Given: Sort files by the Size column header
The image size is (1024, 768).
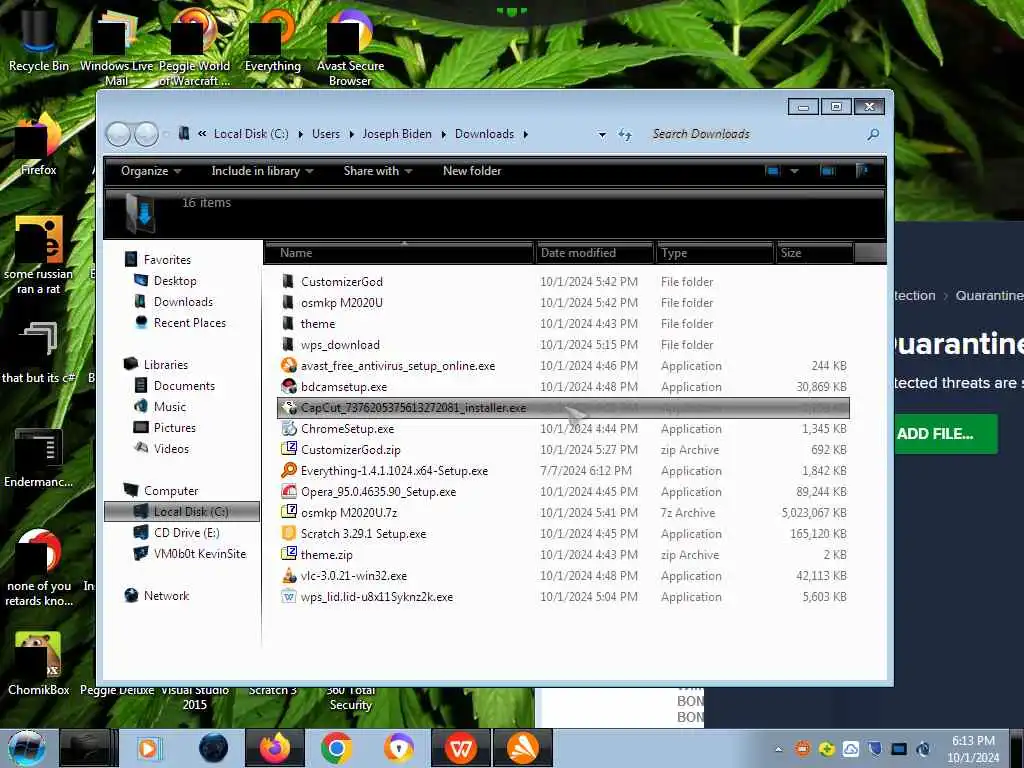Looking at the screenshot, I should (x=814, y=253).
